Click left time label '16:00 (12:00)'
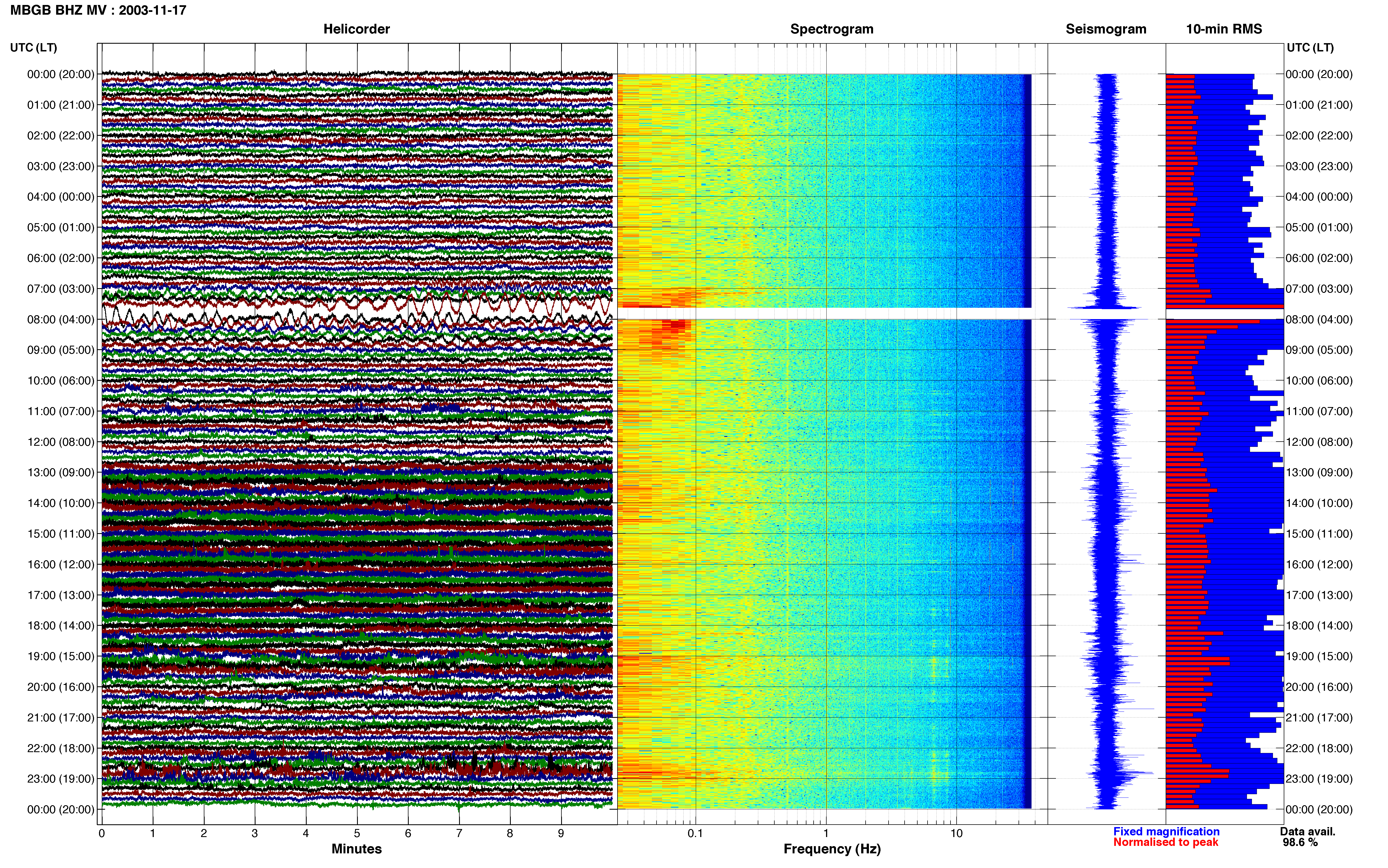The image size is (1388, 868). (61, 564)
